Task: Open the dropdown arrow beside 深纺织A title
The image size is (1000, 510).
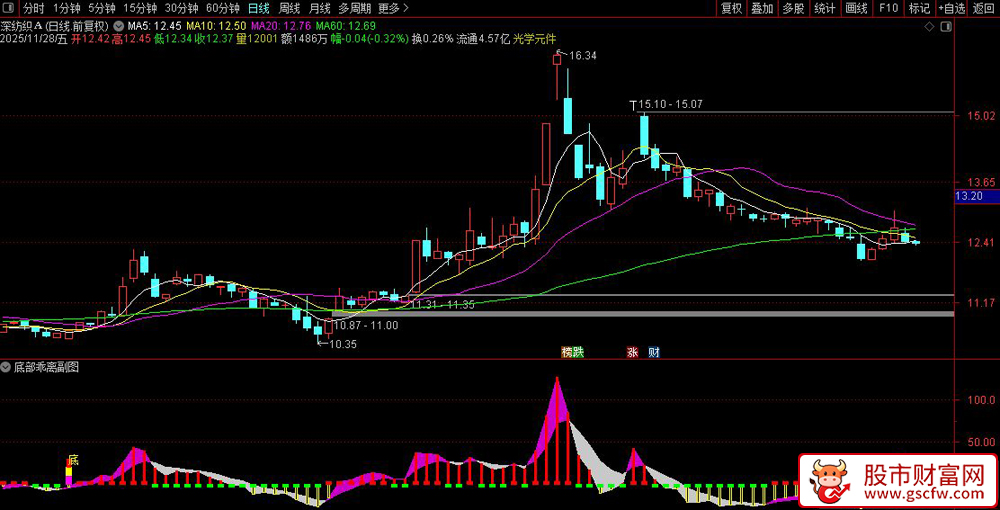Action: click(x=120, y=26)
